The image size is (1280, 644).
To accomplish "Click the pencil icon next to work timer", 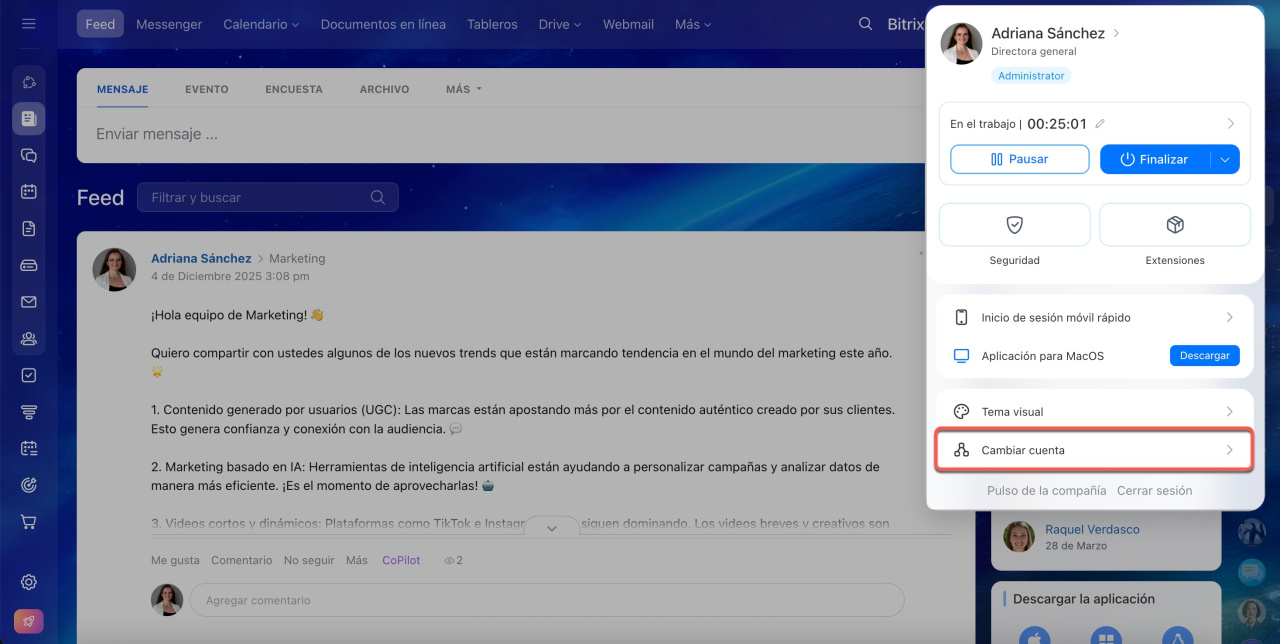I will tap(1100, 124).
